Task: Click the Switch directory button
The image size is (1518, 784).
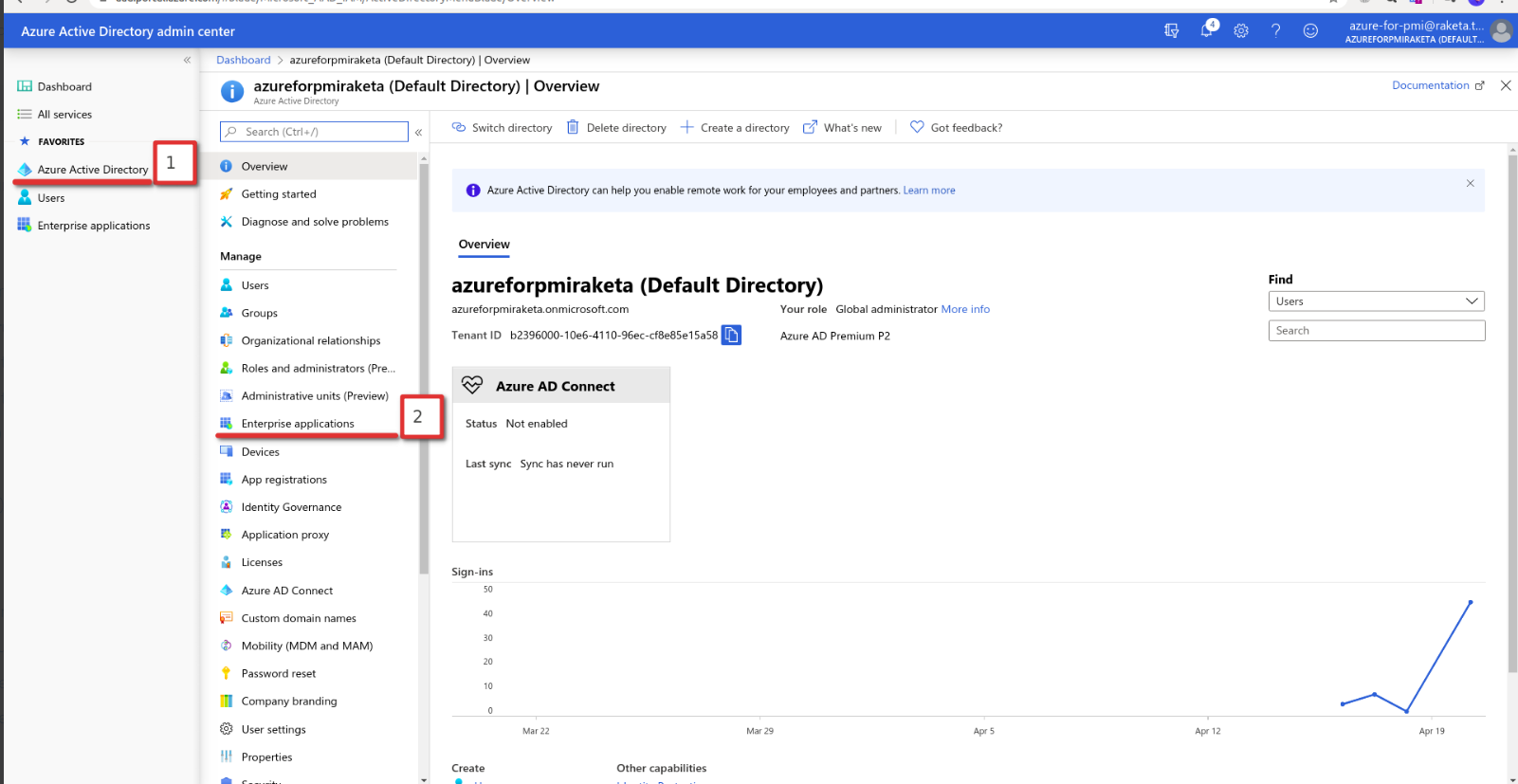Action: tap(502, 127)
